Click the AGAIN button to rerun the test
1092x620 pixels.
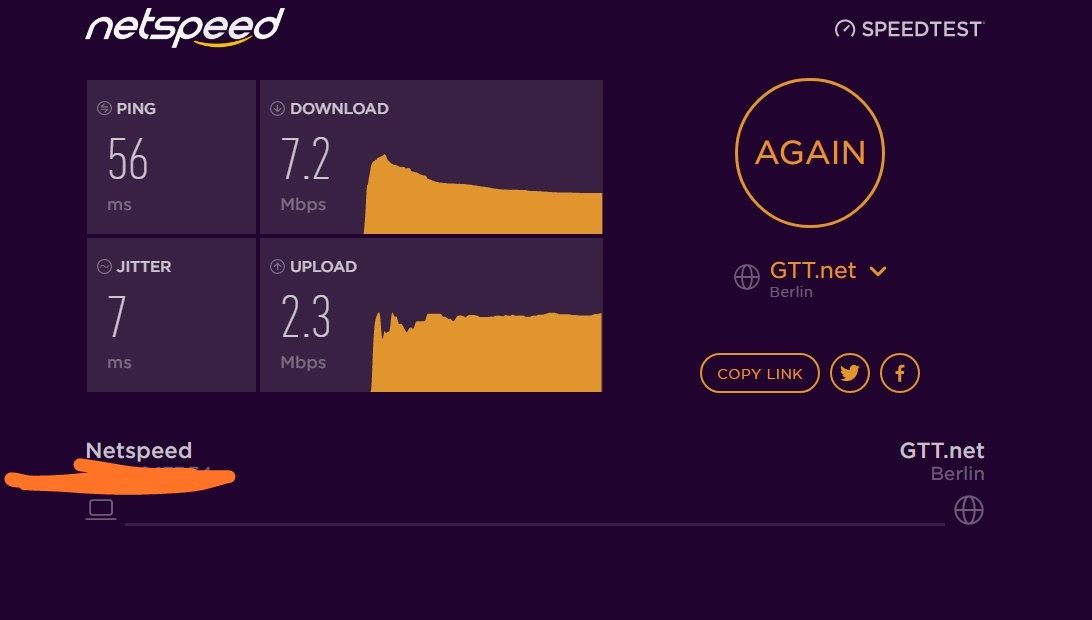(x=810, y=153)
